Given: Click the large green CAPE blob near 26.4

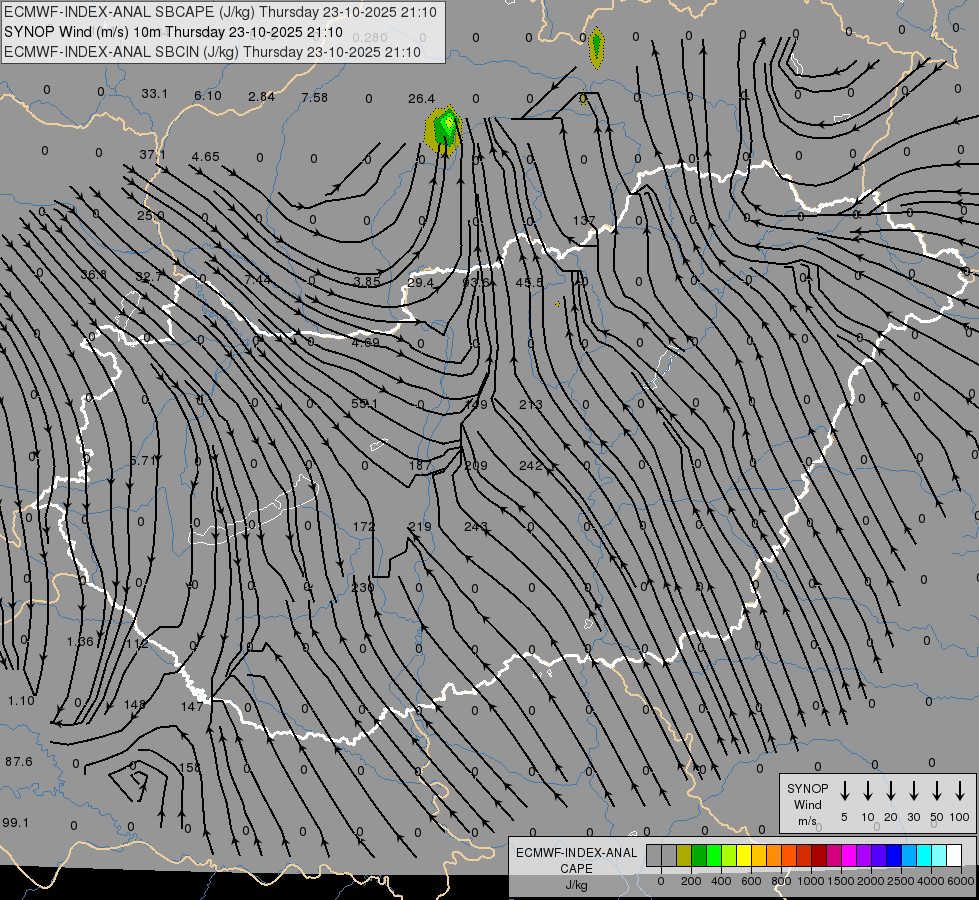Looking at the screenshot, I should [x=445, y=130].
